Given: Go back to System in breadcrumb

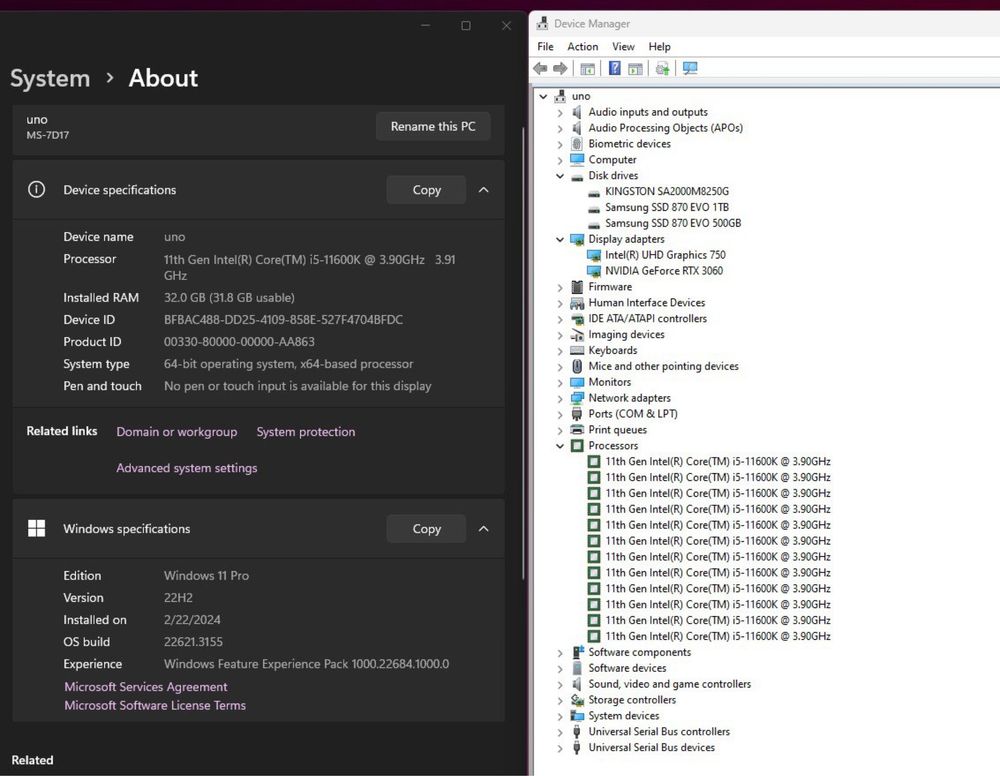Looking at the screenshot, I should pyautogui.click(x=50, y=78).
